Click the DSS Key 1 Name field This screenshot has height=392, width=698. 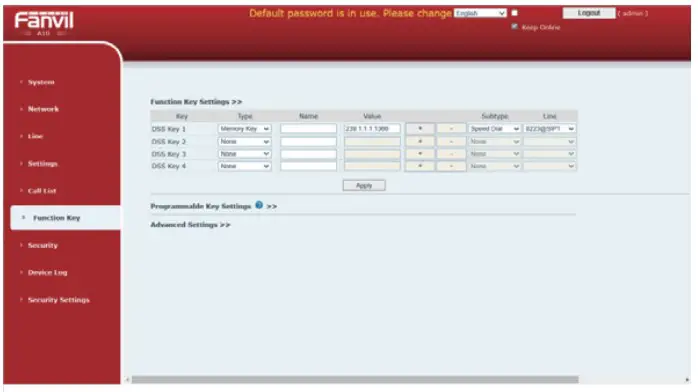pos(308,129)
